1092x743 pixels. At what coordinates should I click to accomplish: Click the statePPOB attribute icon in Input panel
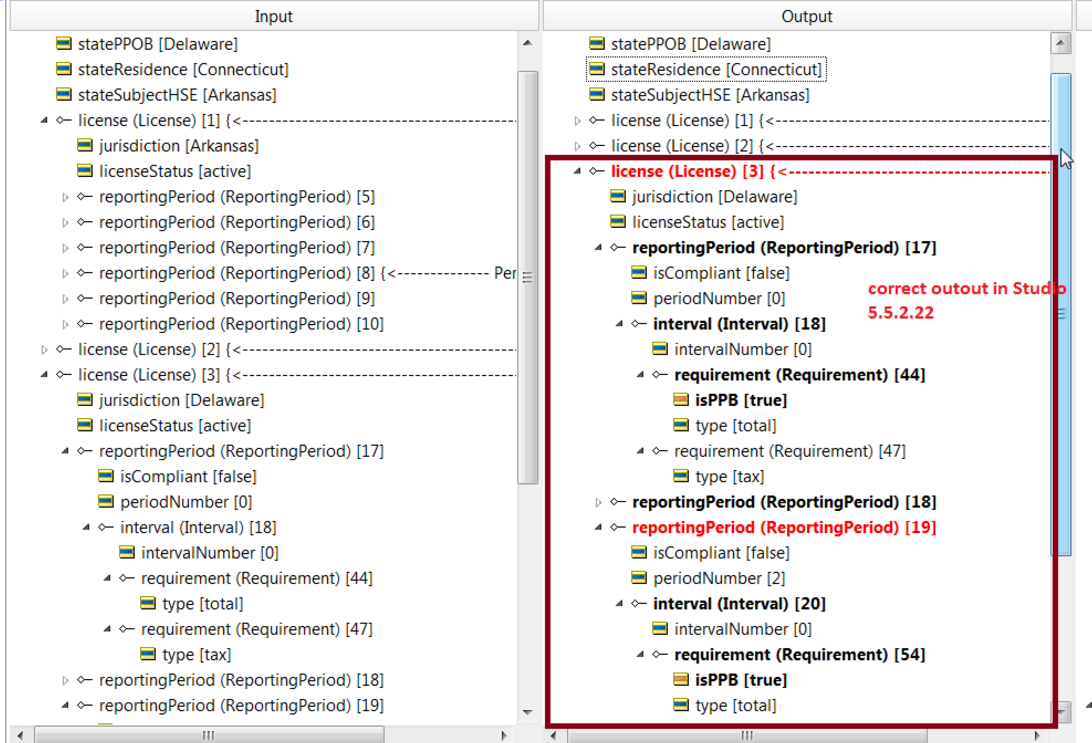pyautogui.click(x=63, y=44)
